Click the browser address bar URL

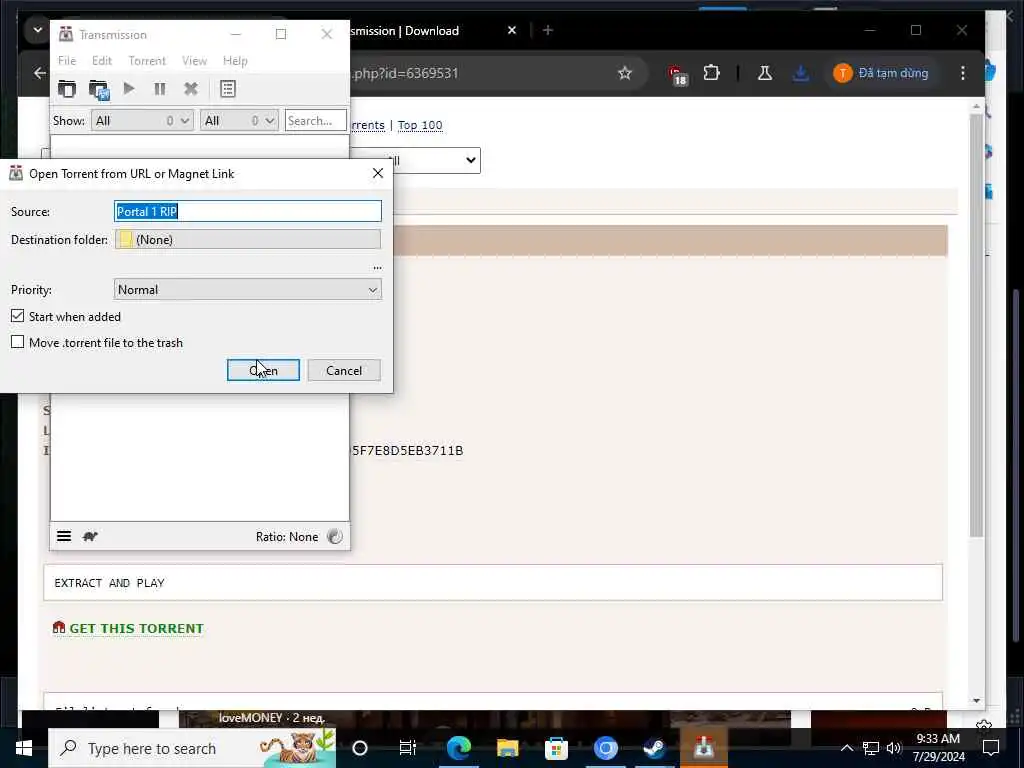click(405, 73)
